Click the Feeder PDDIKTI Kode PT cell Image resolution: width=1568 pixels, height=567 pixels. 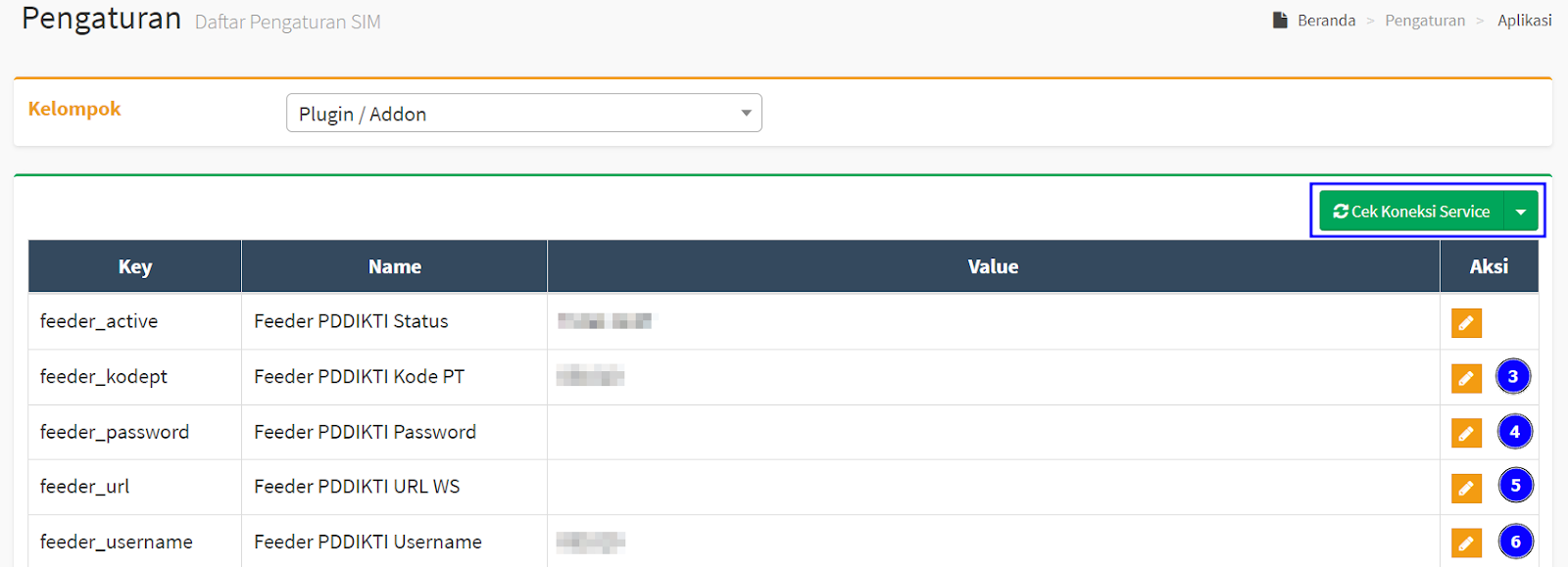pos(394,377)
